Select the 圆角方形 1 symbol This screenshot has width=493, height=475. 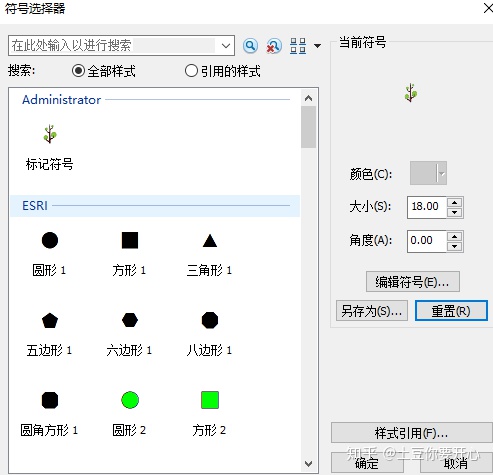[x=50, y=400]
